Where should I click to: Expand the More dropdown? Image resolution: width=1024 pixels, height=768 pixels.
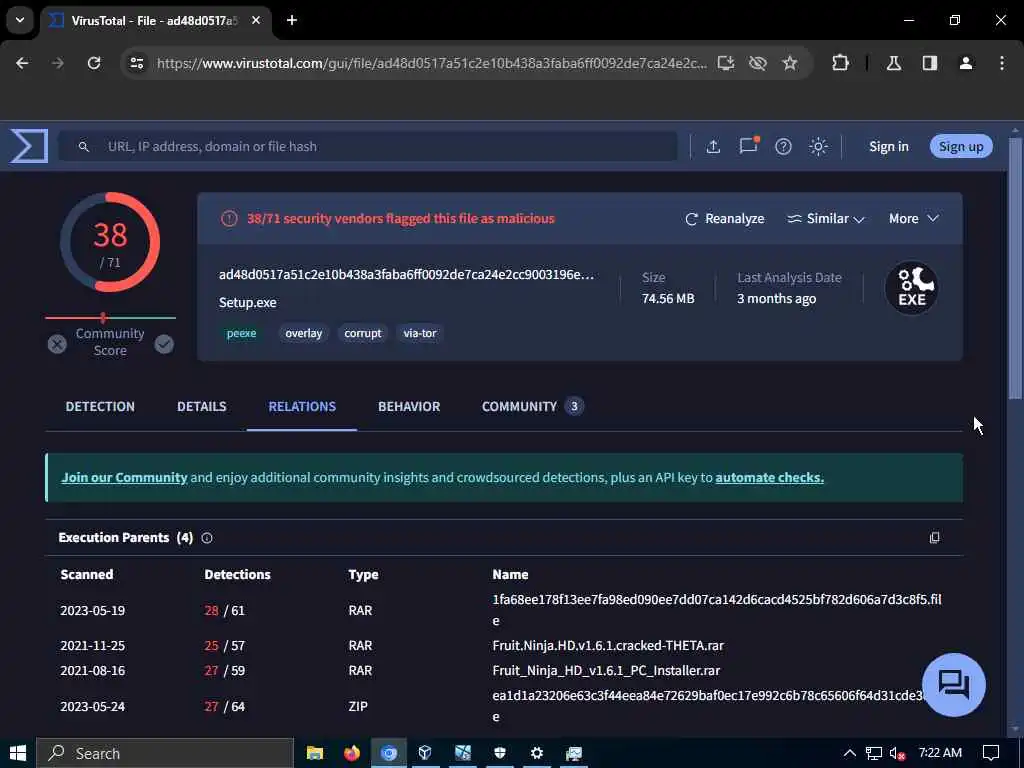(914, 219)
